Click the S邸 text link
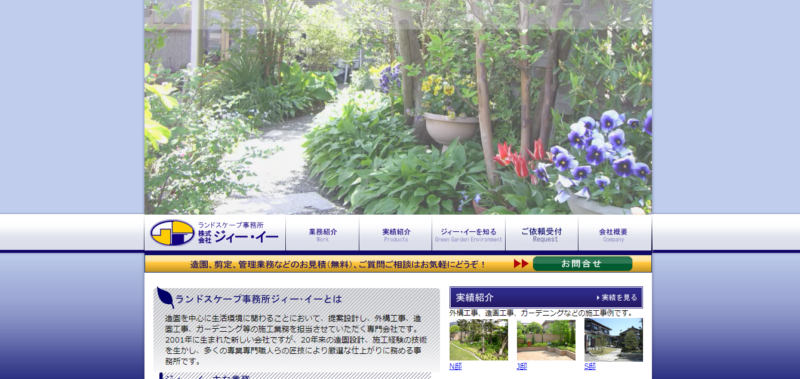 click(590, 367)
